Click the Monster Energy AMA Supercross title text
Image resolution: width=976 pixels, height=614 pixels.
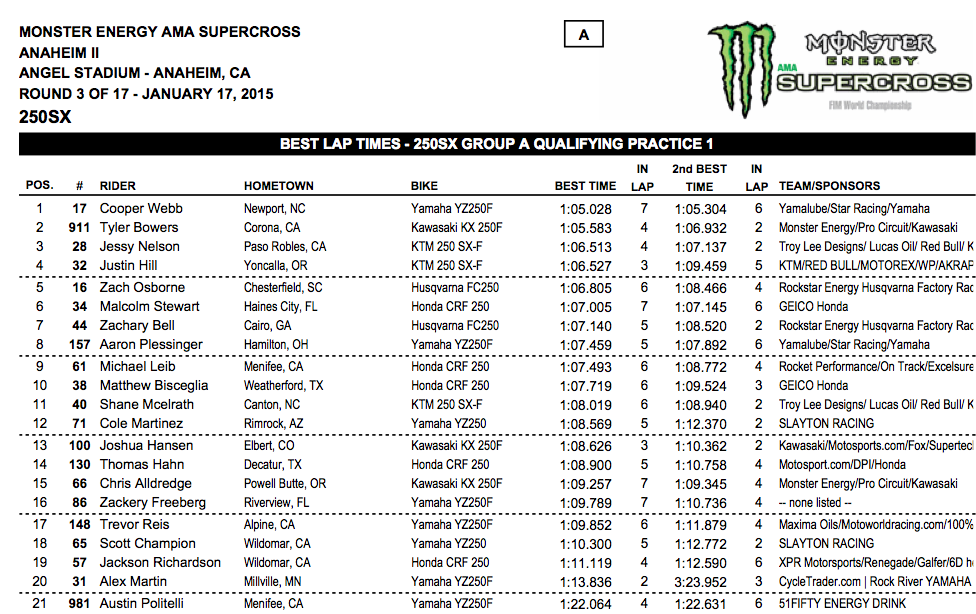159,32
